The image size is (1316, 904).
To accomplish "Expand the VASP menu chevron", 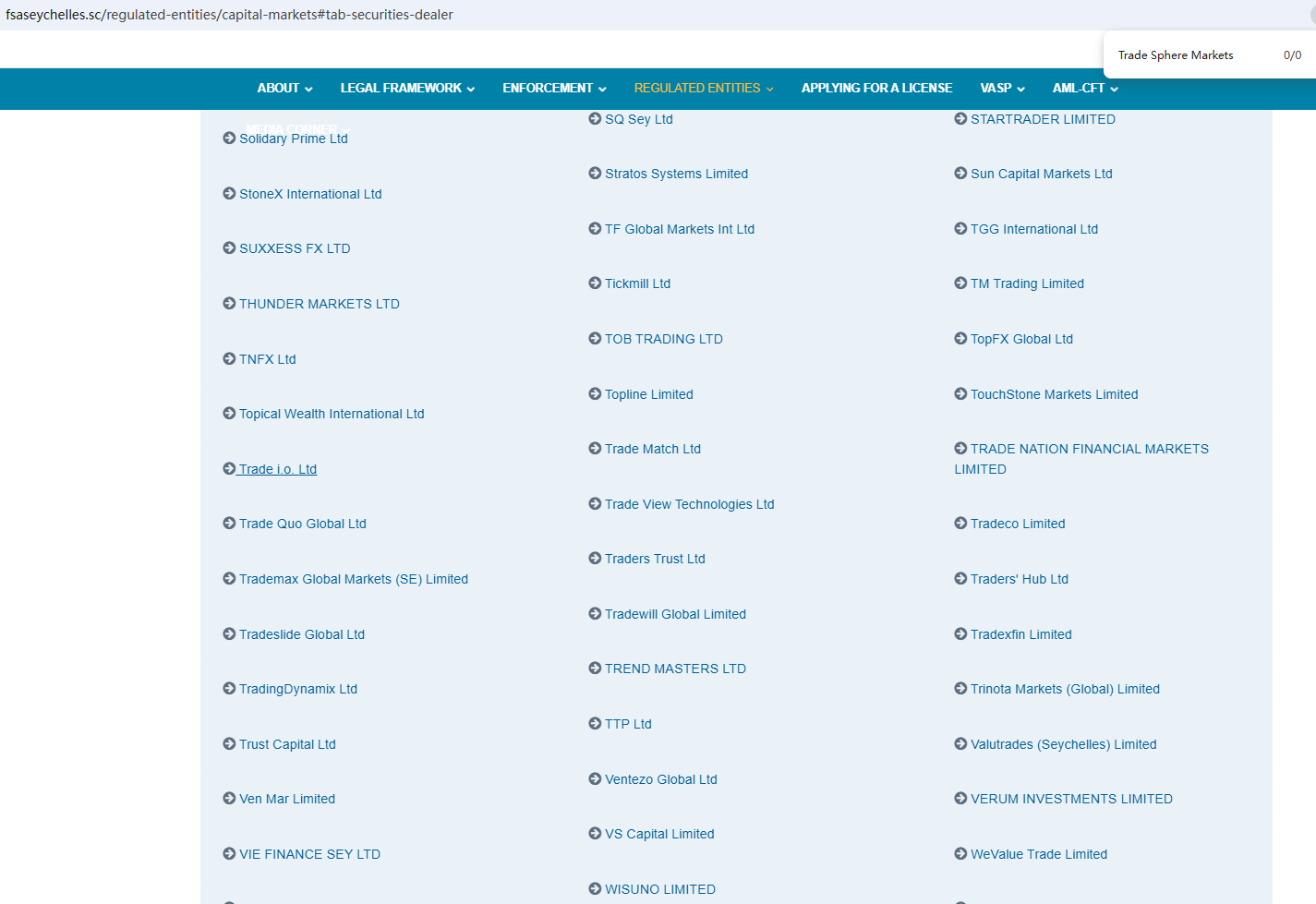I will pos(1020,89).
